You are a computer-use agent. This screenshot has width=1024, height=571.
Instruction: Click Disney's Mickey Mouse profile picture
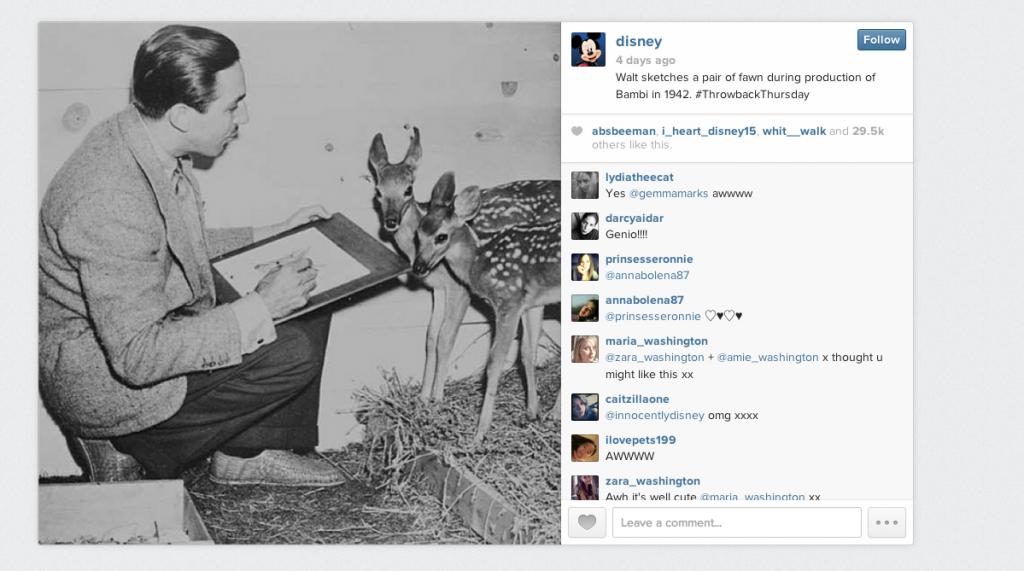click(x=588, y=49)
